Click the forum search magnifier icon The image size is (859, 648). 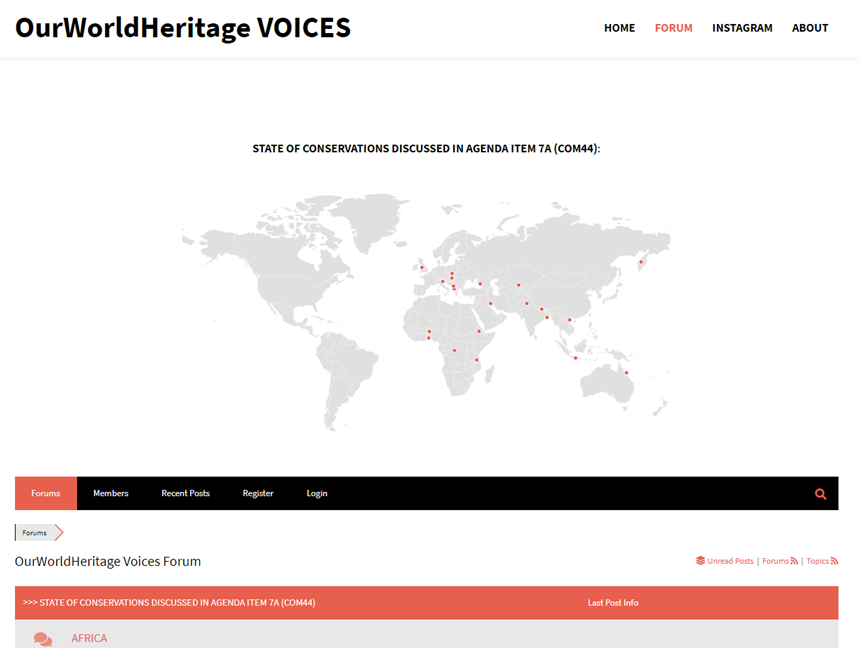(820, 494)
